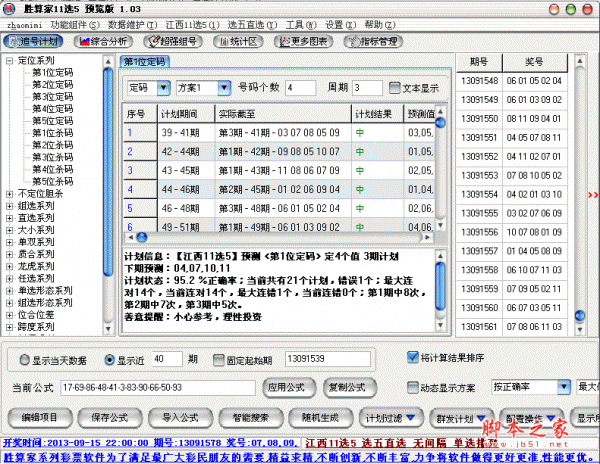The width and height of the screenshot is (600, 464).
Task: Open the 江西11选5 menu
Action: [192, 25]
